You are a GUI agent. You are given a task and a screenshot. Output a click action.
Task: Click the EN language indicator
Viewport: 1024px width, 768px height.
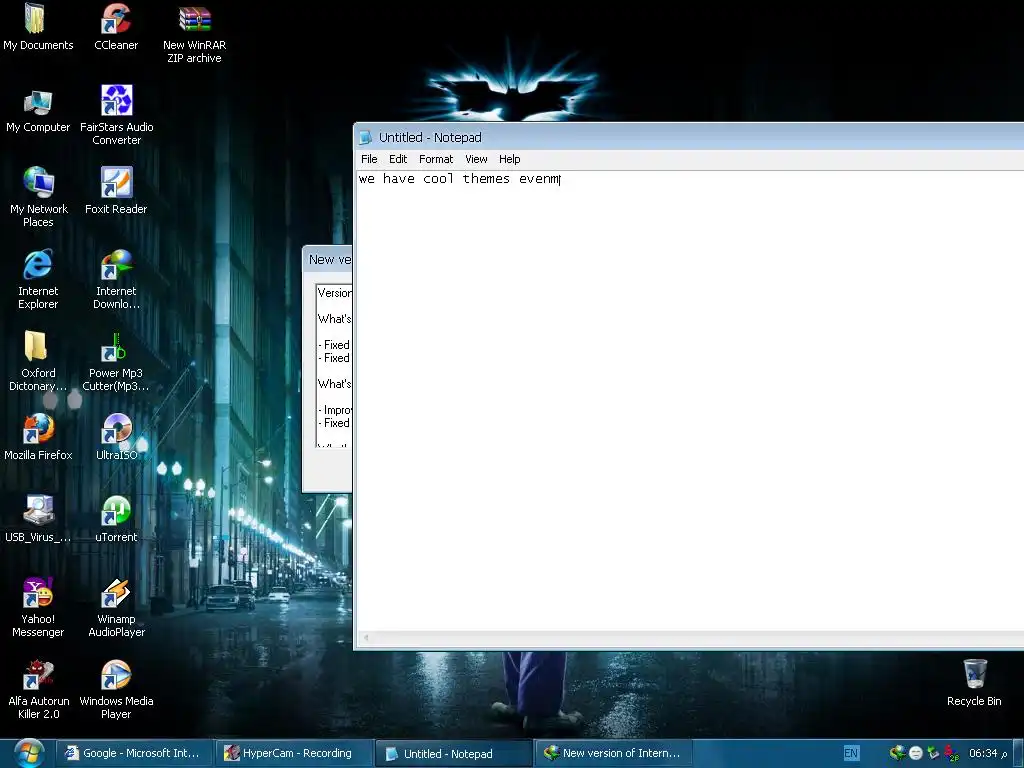pyautogui.click(x=851, y=753)
